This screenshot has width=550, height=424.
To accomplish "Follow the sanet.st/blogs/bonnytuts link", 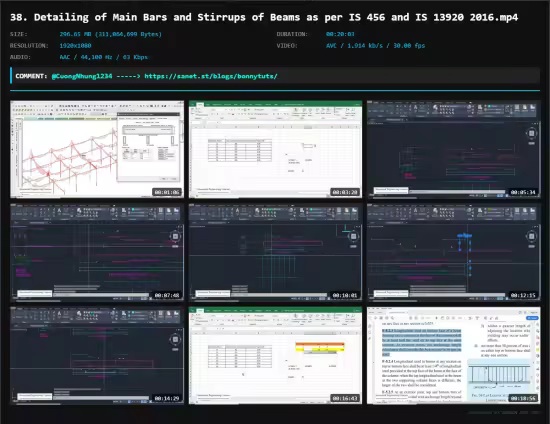I will pos(211,76).
